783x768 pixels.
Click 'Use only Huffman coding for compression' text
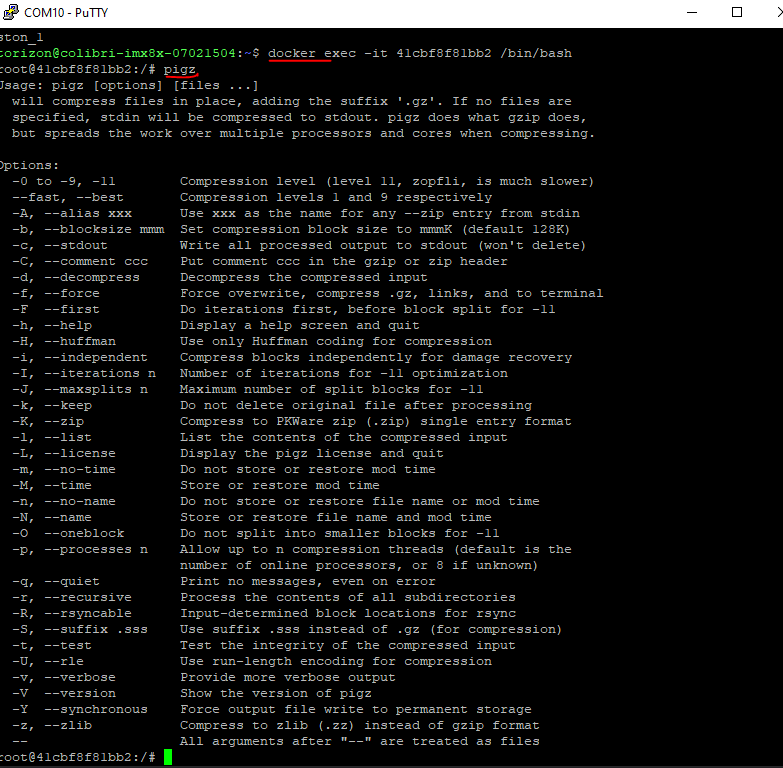[336, 341]
